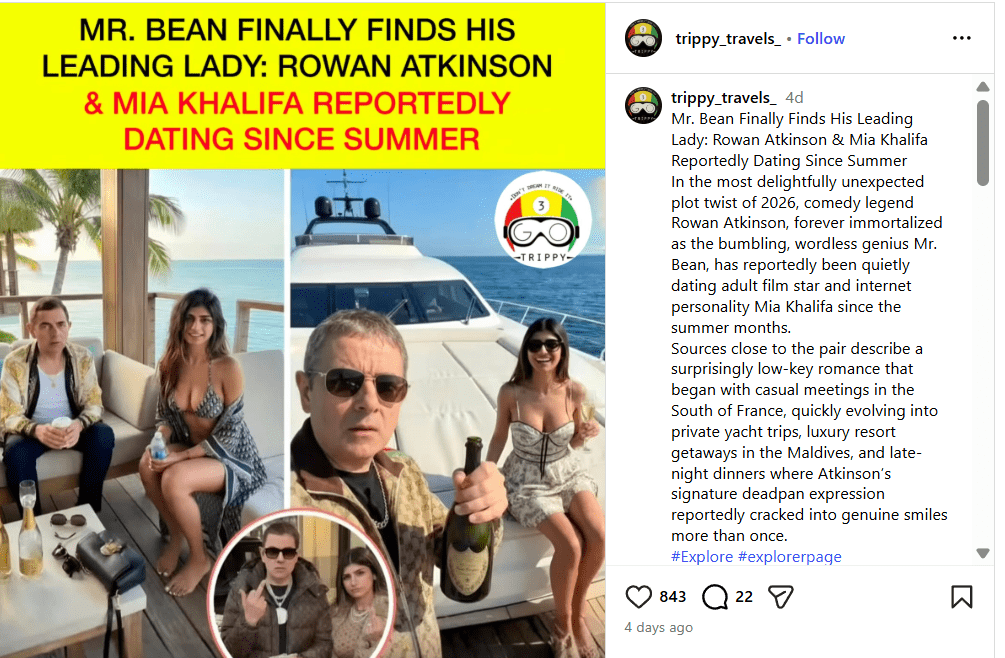This screenshot has height=658, width=1005.
Task: Share the post with paper plane icon
Action: (x=781, y=596)
